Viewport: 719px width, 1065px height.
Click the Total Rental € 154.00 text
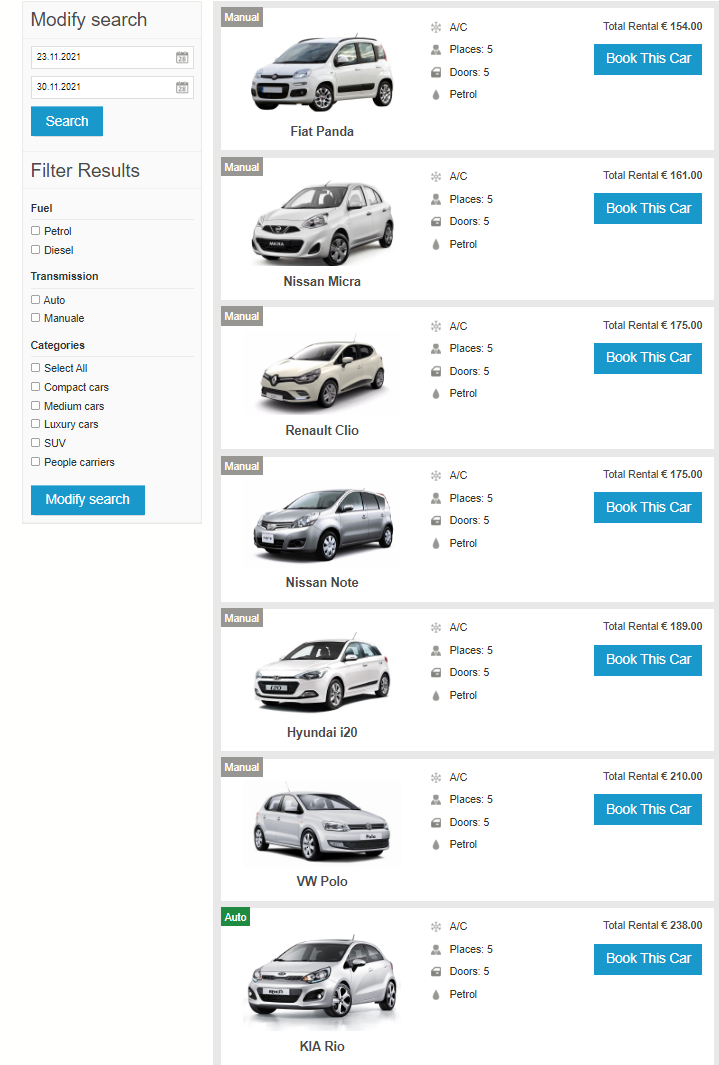652,26
